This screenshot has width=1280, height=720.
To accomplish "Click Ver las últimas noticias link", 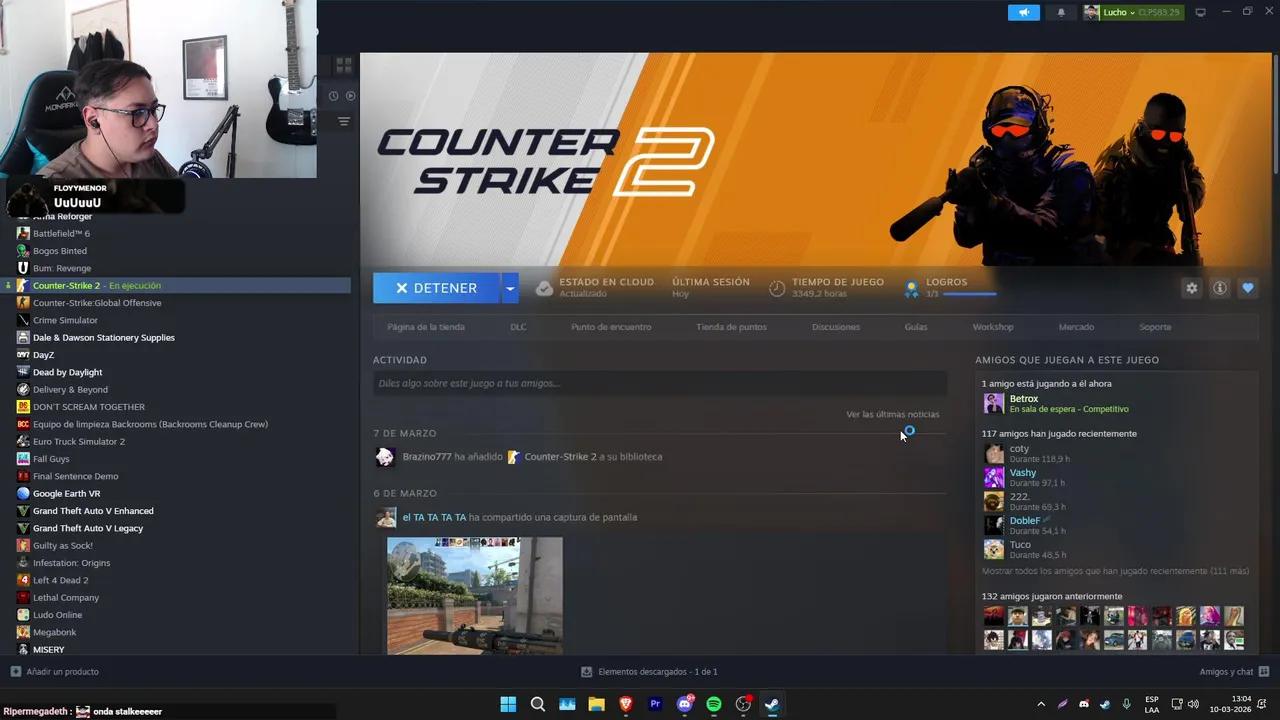I will pos(893,414).
